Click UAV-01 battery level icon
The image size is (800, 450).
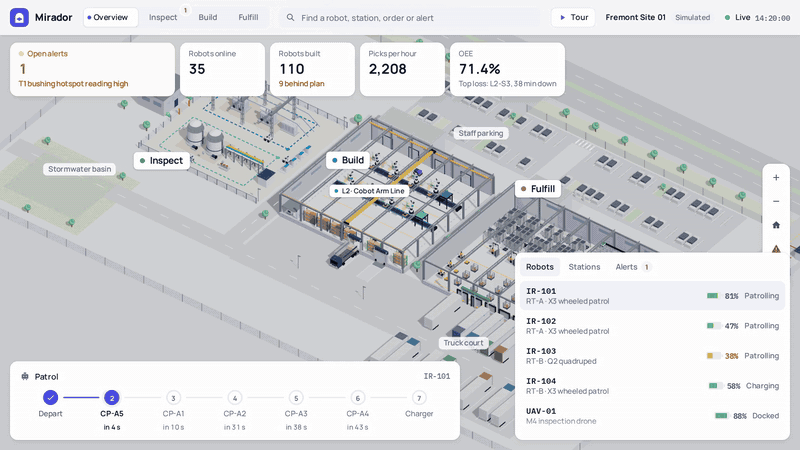click(x=721, y=416)
